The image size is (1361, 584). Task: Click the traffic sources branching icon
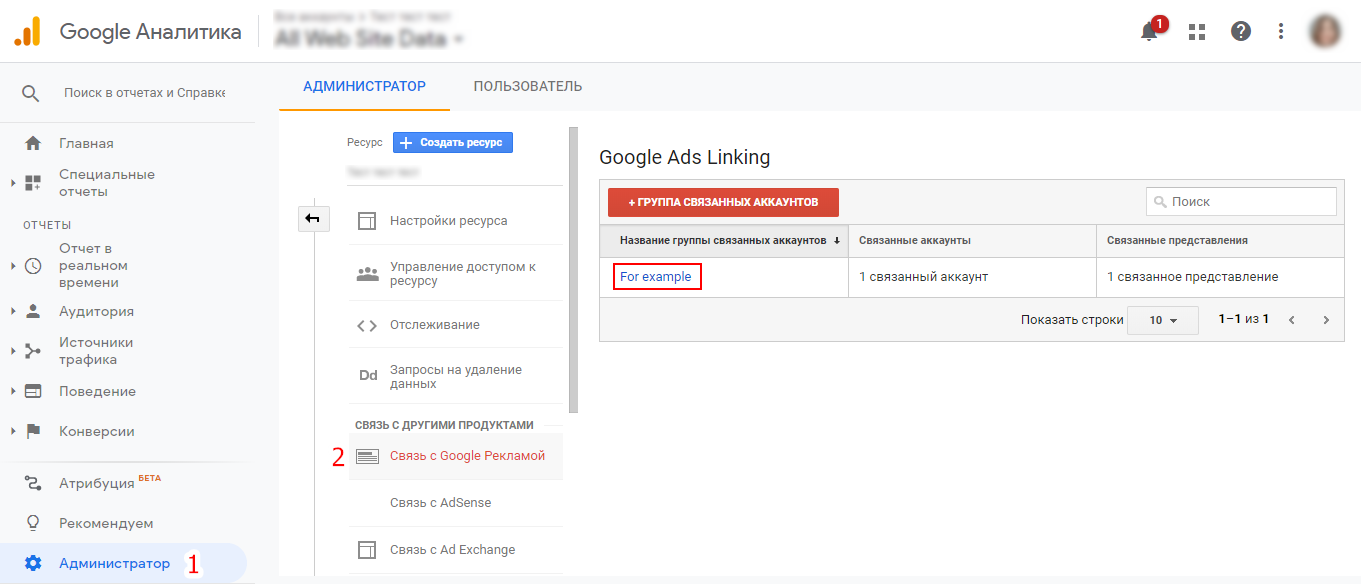(x=33, y=351)
